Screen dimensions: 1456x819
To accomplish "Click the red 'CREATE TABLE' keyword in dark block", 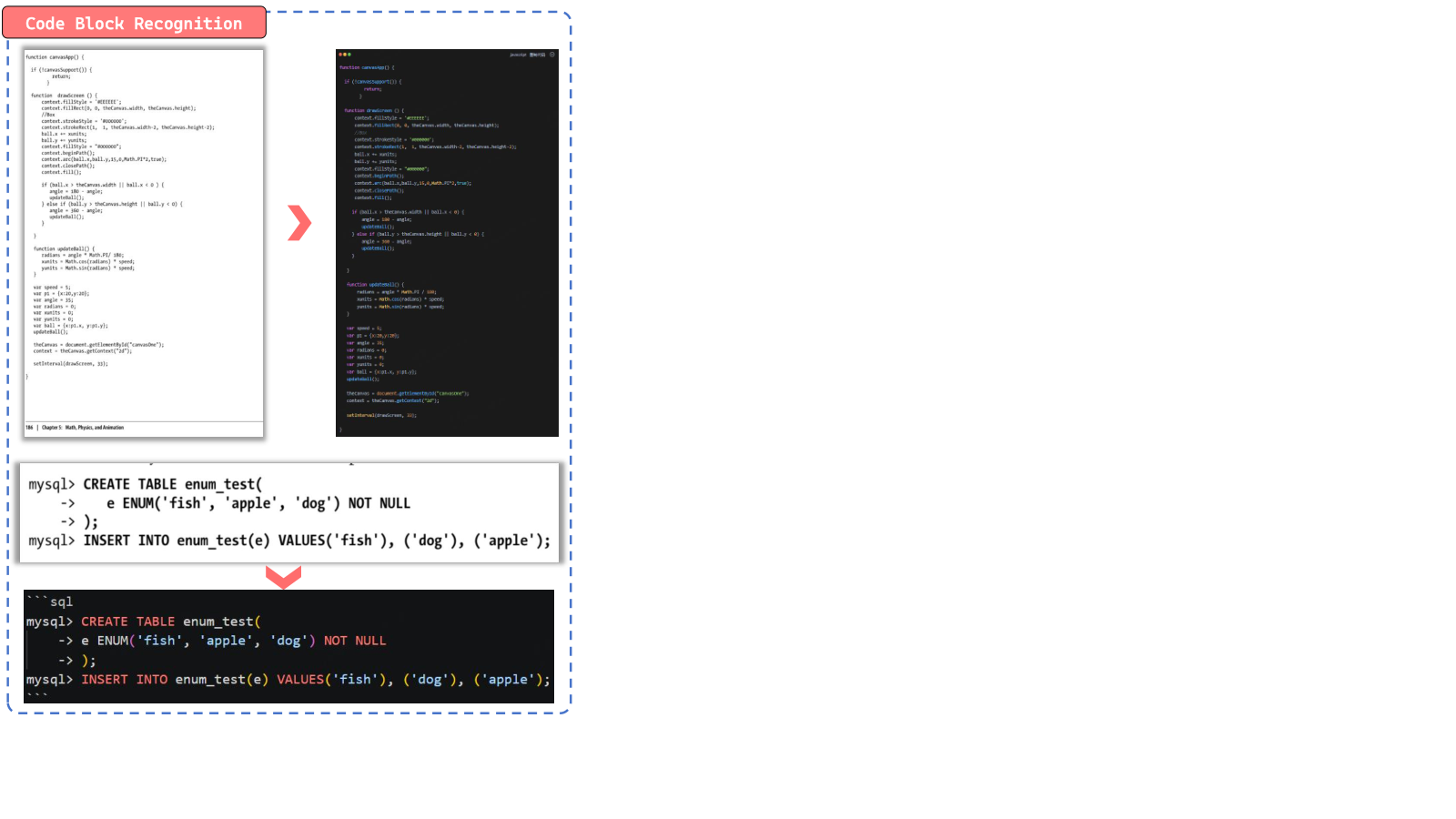I will point(127,622).
